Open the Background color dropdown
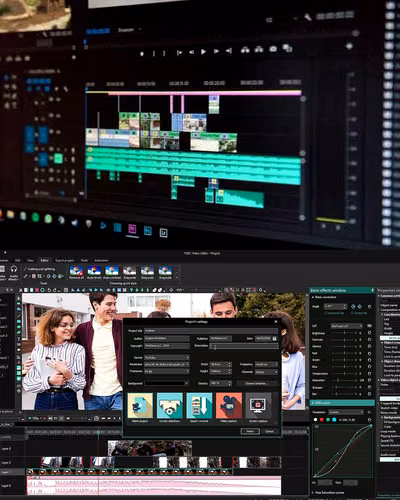The image size is (400, 500). pyautogui.click(x=167, y=383)
